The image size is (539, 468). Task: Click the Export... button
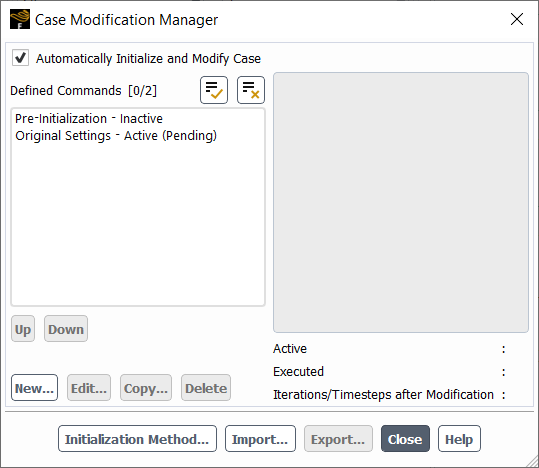[338, 439]
